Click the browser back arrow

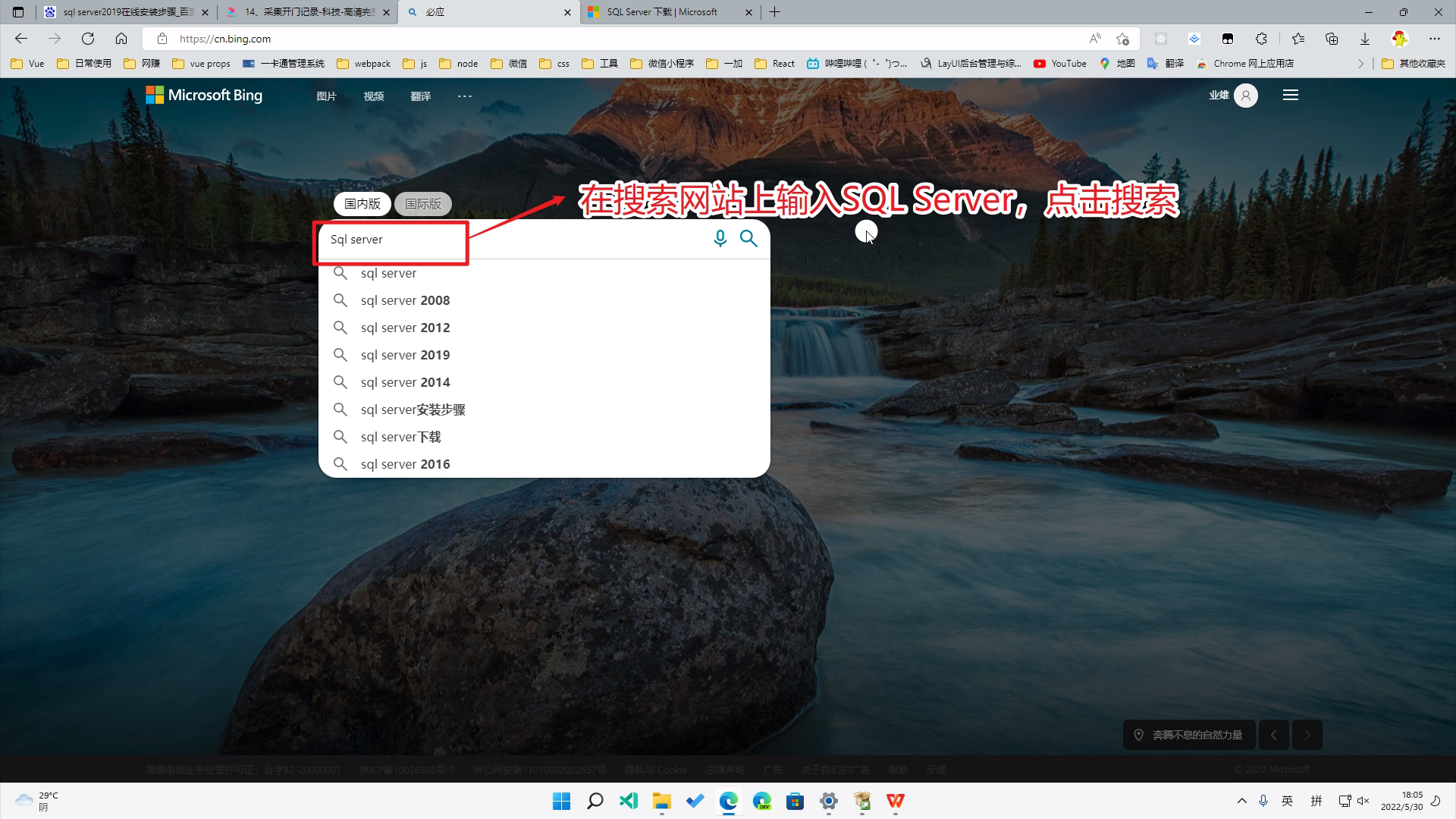coord(21,39)
